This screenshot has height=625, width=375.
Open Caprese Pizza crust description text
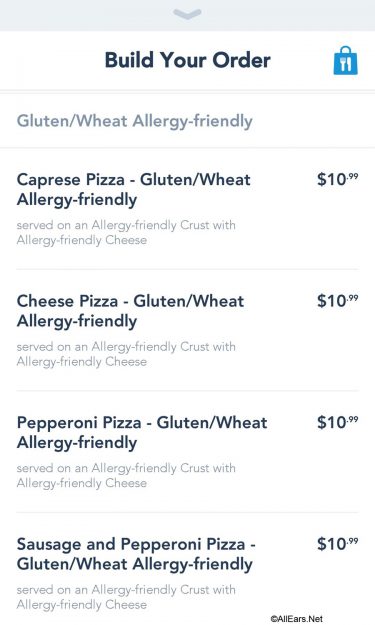pyautogui.click(x=126, y=232)
